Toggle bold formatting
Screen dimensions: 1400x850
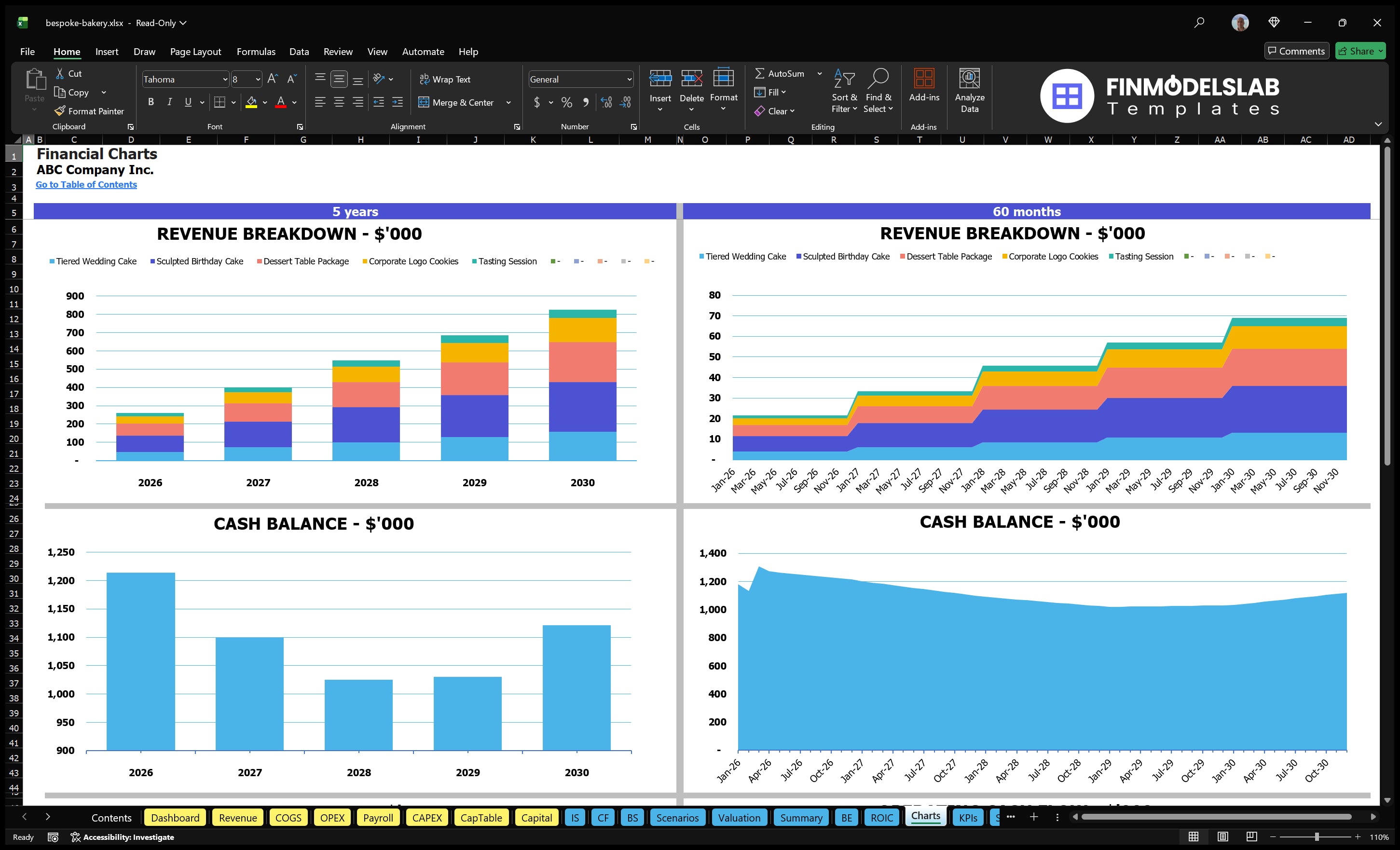pos(151,102)
